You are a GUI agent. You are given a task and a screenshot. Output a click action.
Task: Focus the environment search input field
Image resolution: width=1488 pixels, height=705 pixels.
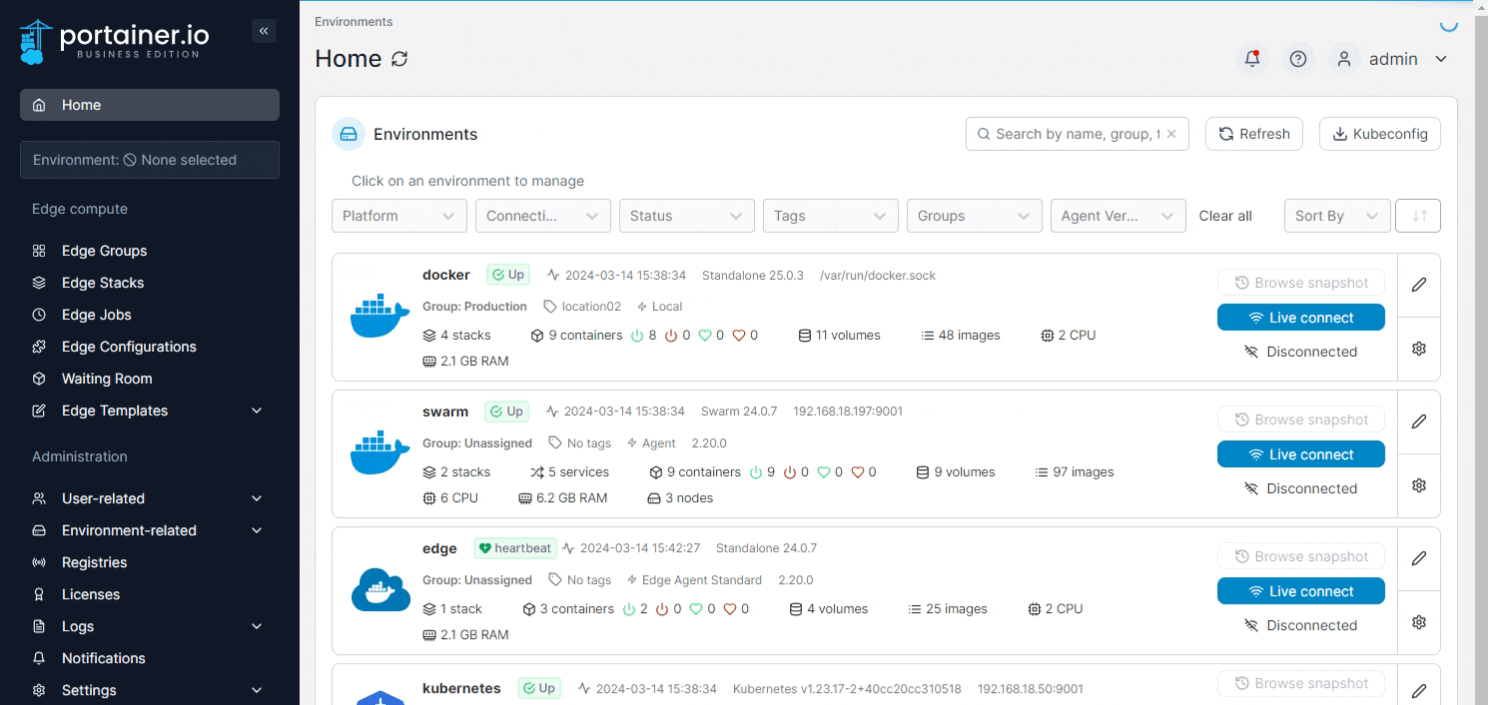(x=1075, y=134)
